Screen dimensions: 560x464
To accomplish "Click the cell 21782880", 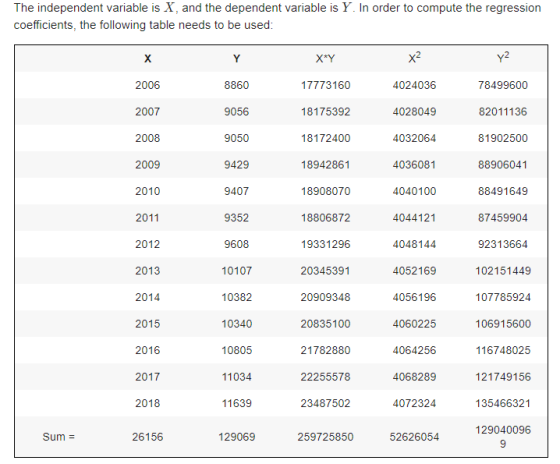I will point(325,350).
